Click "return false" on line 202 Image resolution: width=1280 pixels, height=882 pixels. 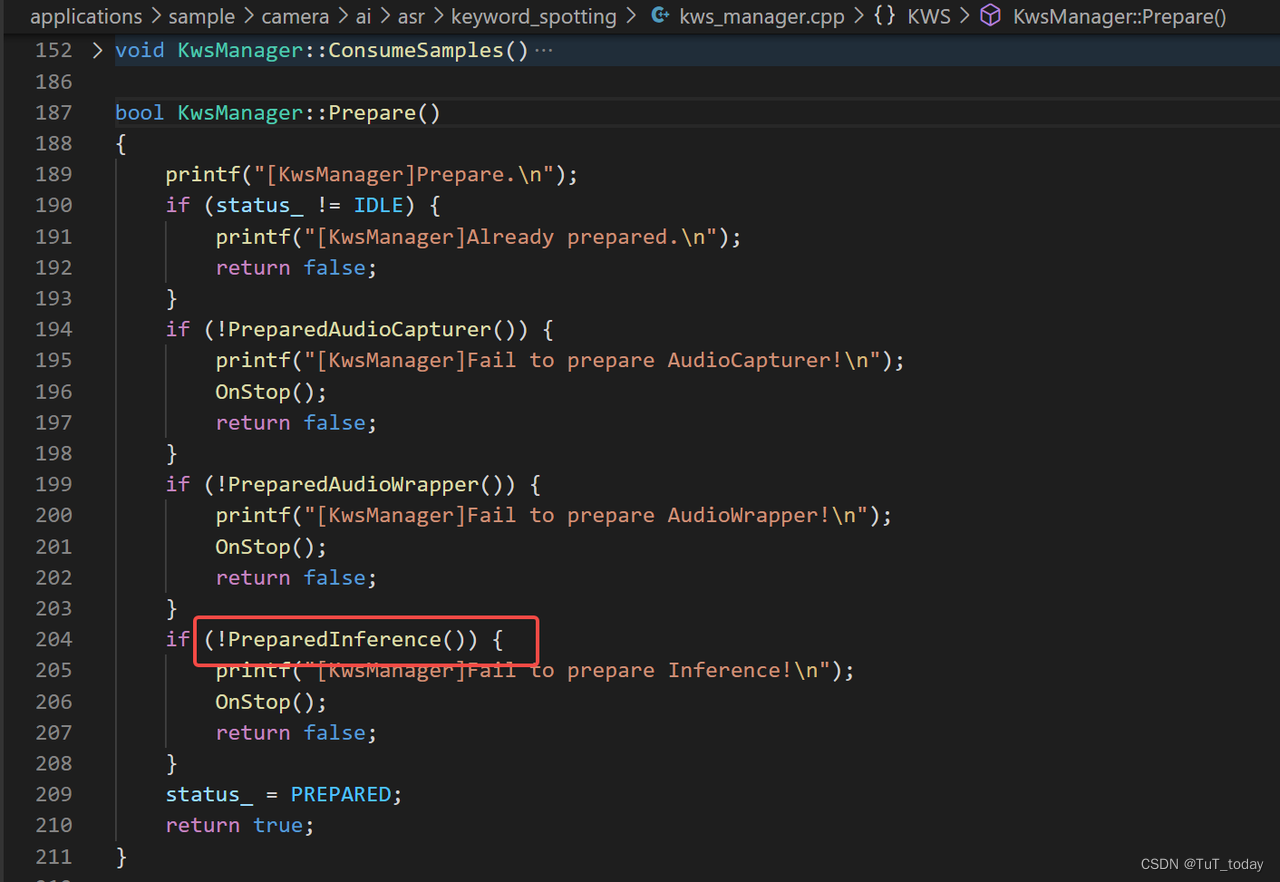click(x=297, y=577)
